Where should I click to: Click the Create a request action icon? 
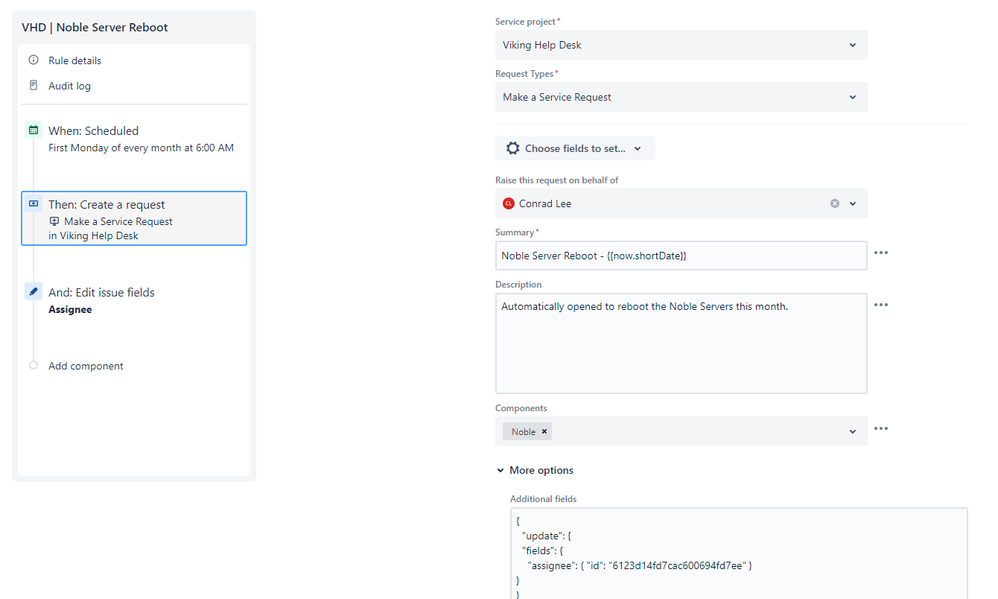click(34, 204)
